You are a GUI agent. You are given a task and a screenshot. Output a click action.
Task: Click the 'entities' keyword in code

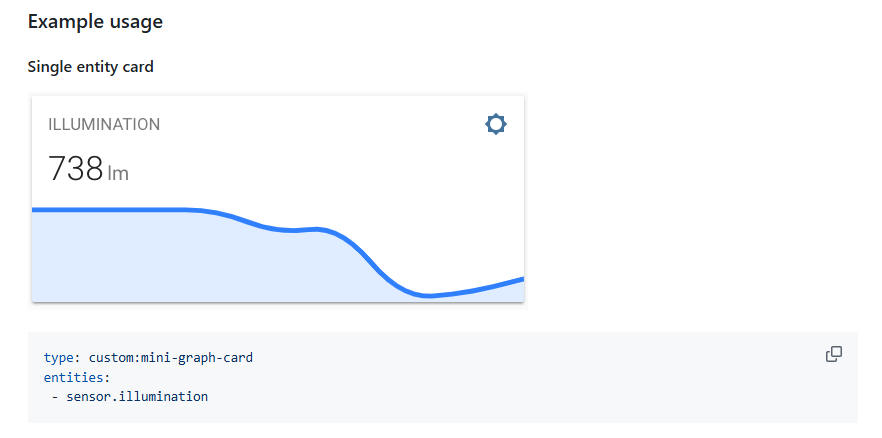(73, 377)
